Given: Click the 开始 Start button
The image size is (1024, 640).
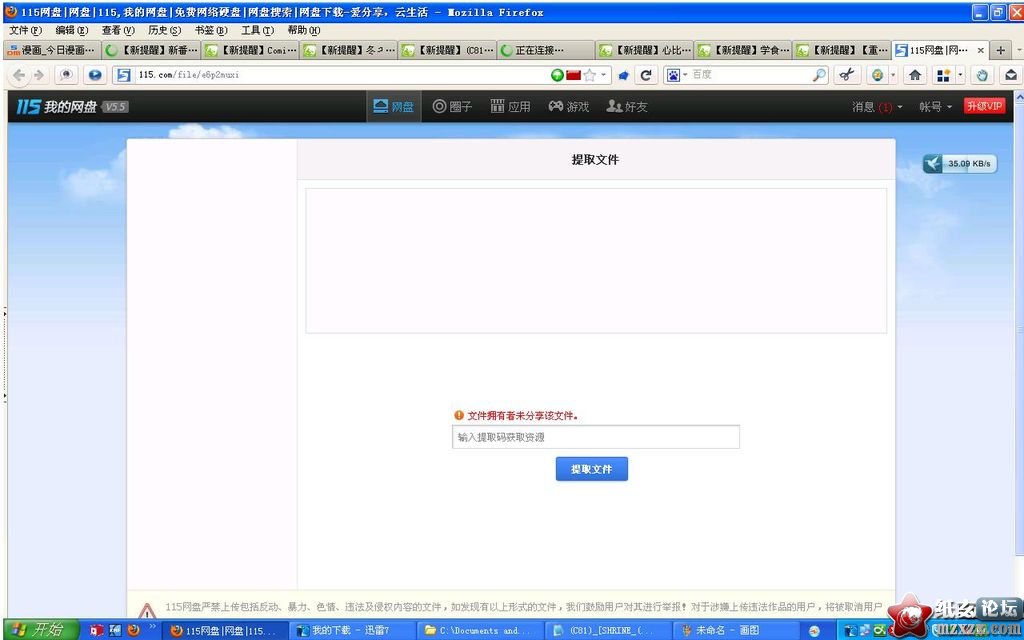Looking at the screenshot, I should click(x=38, y=630).
